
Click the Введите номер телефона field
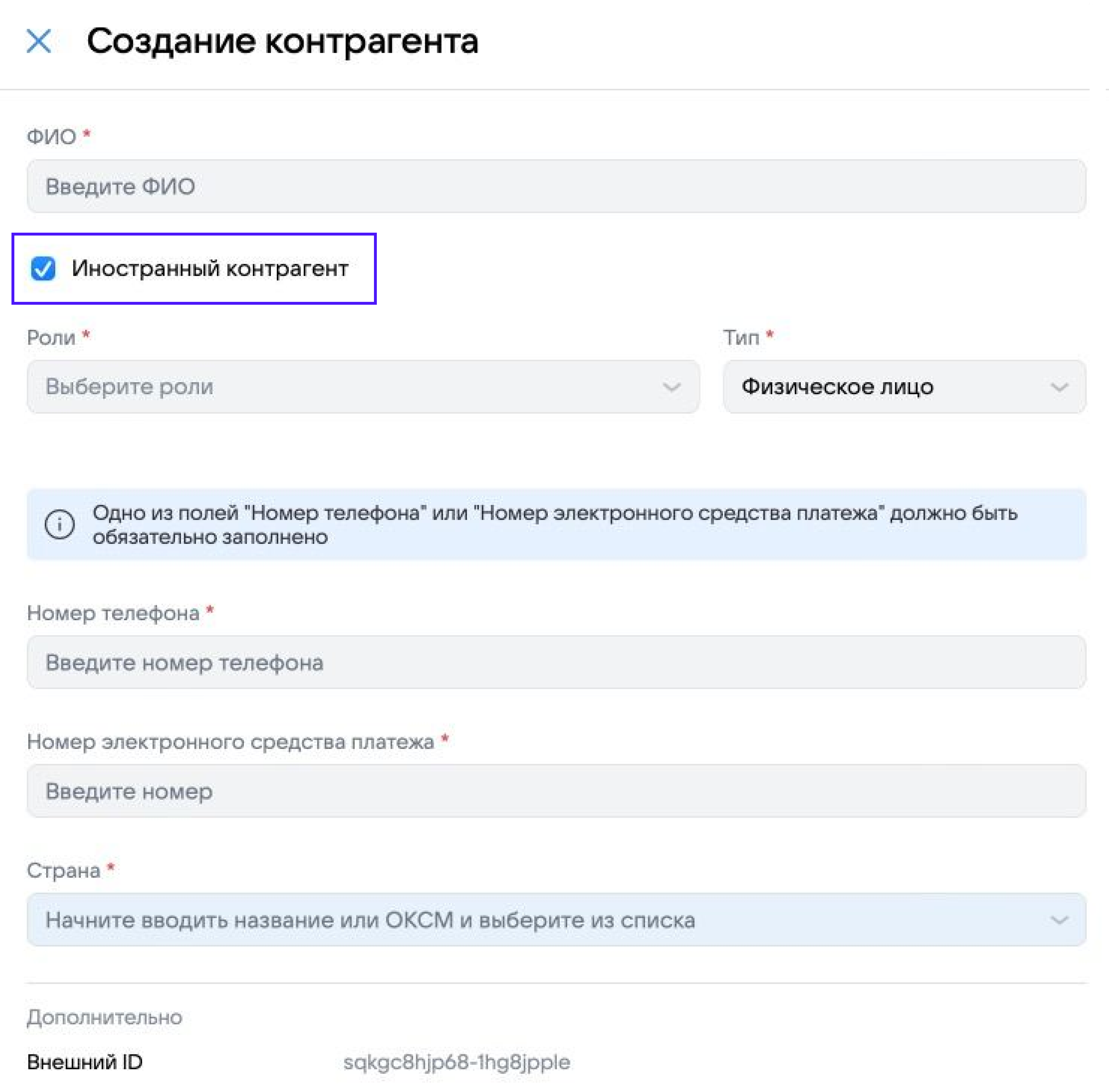click(555, 663)
